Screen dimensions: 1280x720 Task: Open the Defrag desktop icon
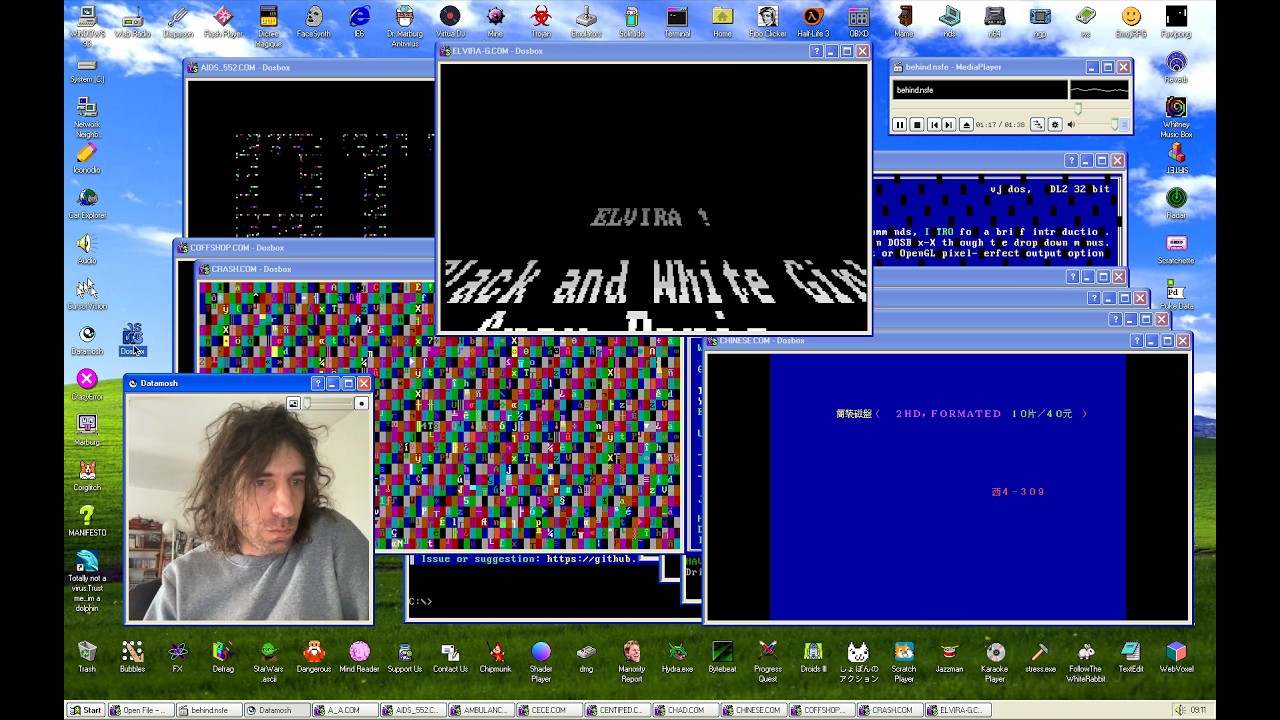223,657
